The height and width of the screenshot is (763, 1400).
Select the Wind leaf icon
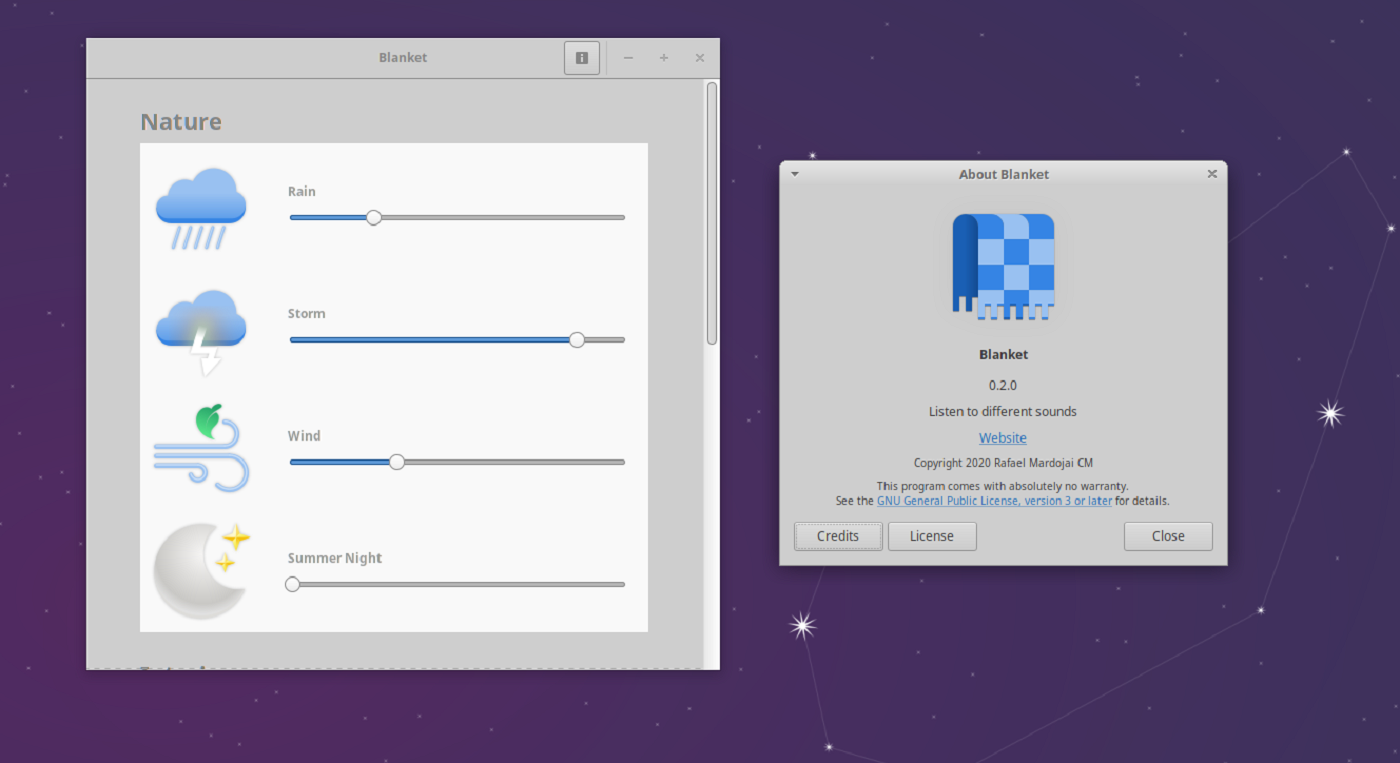click(x=201, y=449)
